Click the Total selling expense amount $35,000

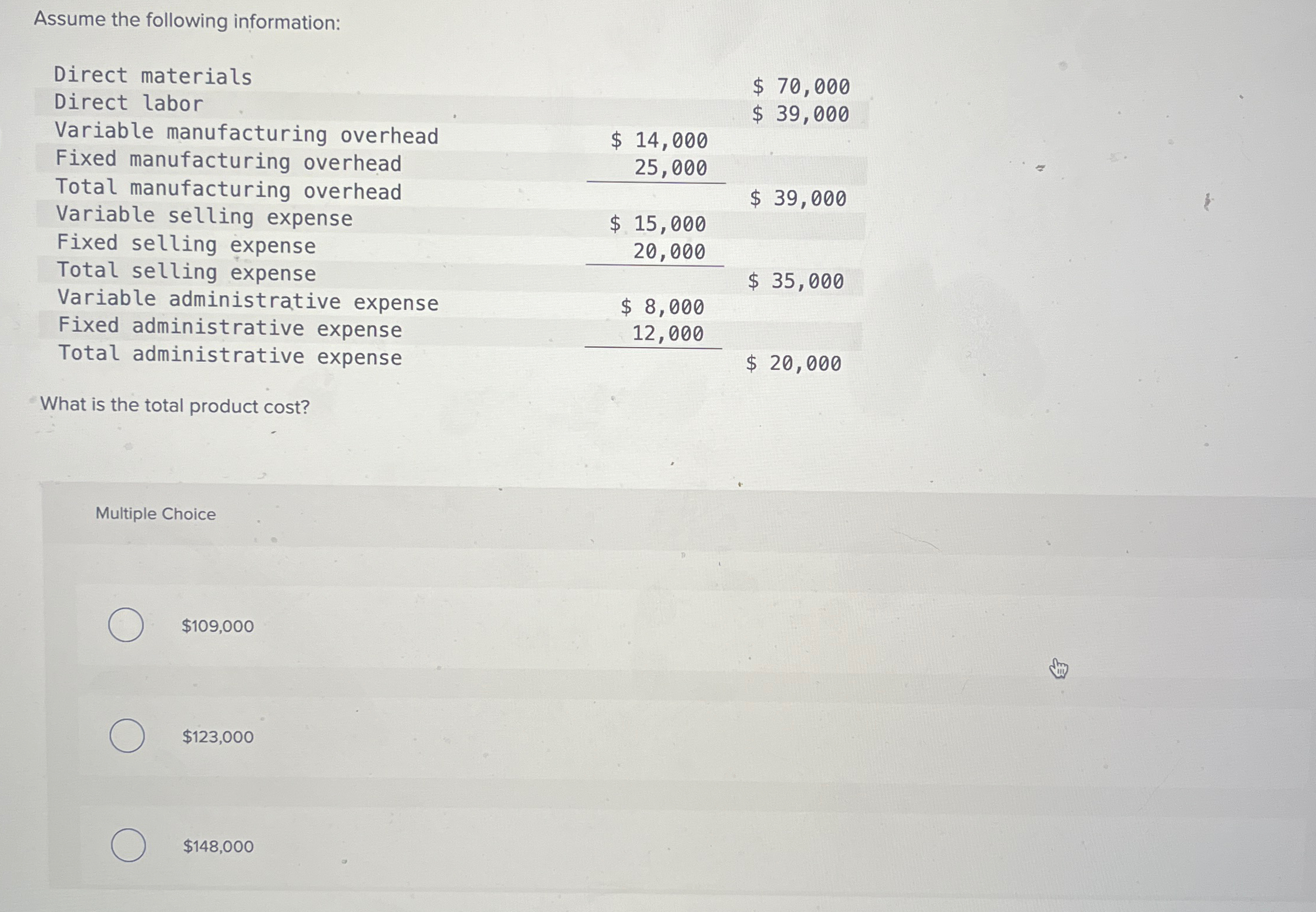(794, 281)
